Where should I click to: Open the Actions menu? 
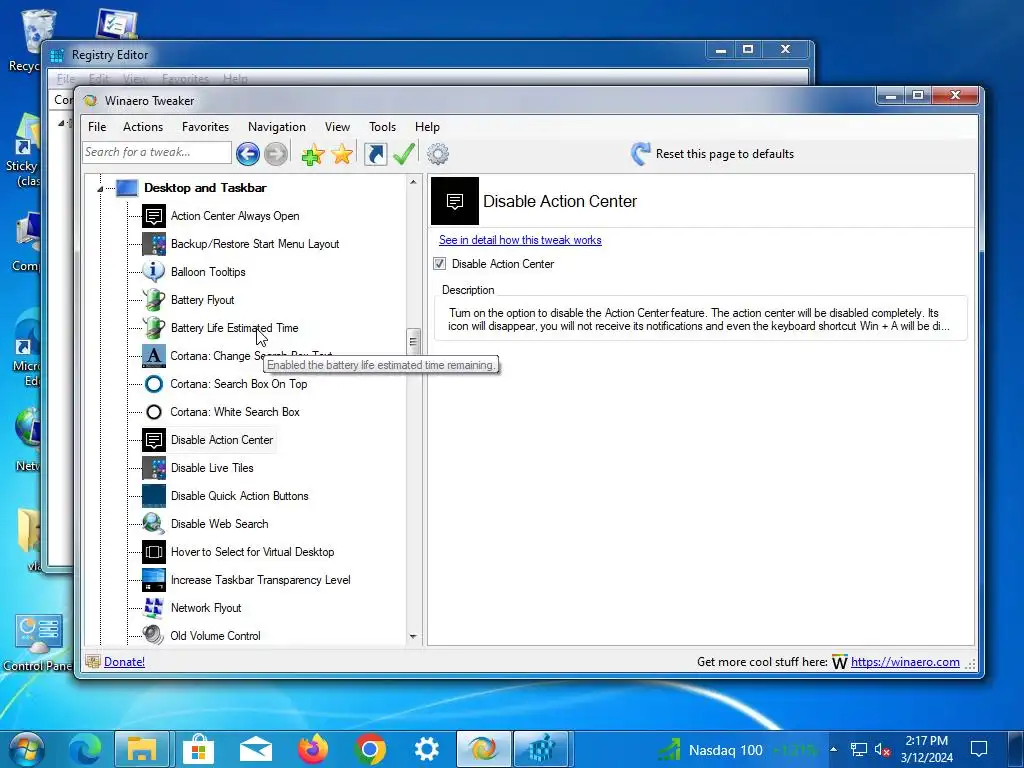143,127
